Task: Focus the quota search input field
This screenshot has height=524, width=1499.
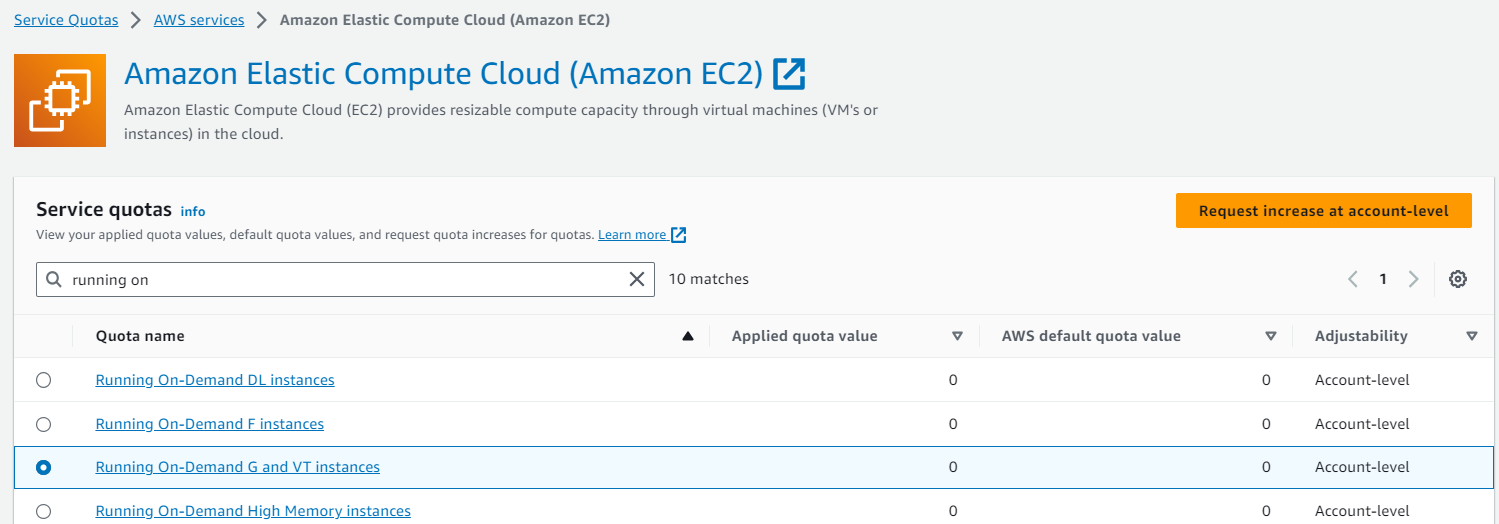Action: coord(345,280)
